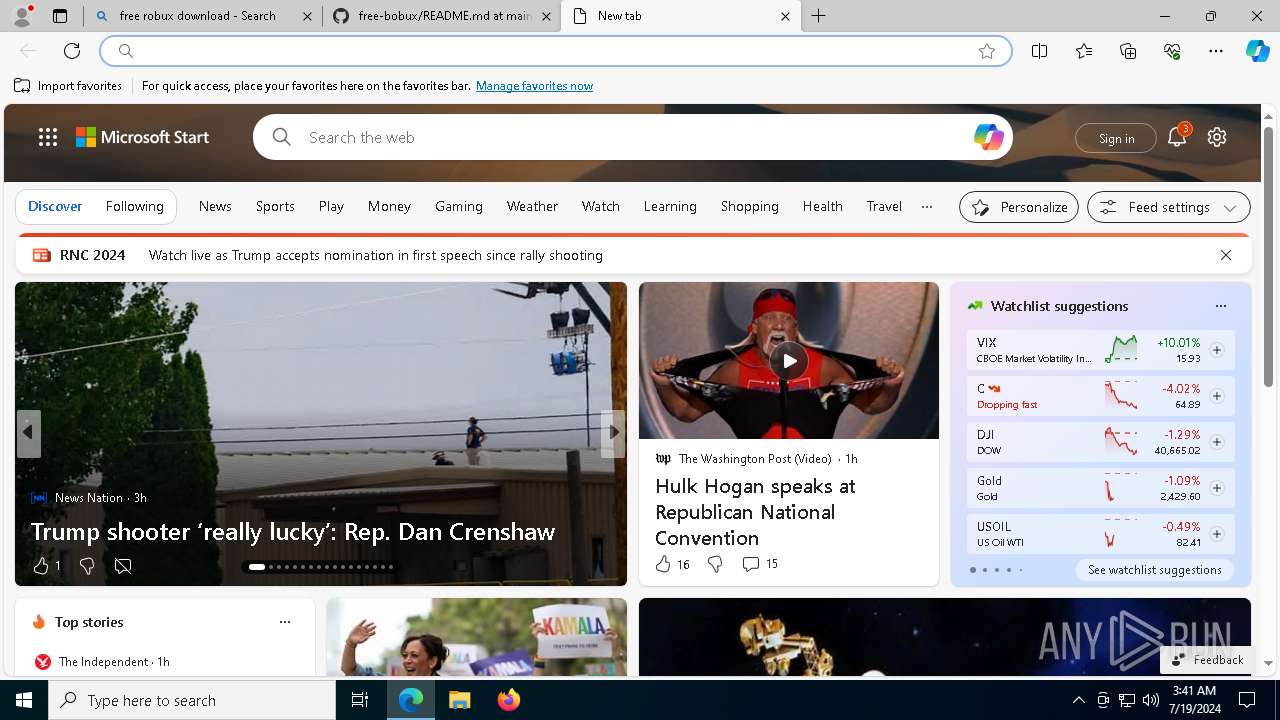Click the page vertical scrollbar
The width and height of the screenshot is (1280, 720).
click(x=1268, y=256)
